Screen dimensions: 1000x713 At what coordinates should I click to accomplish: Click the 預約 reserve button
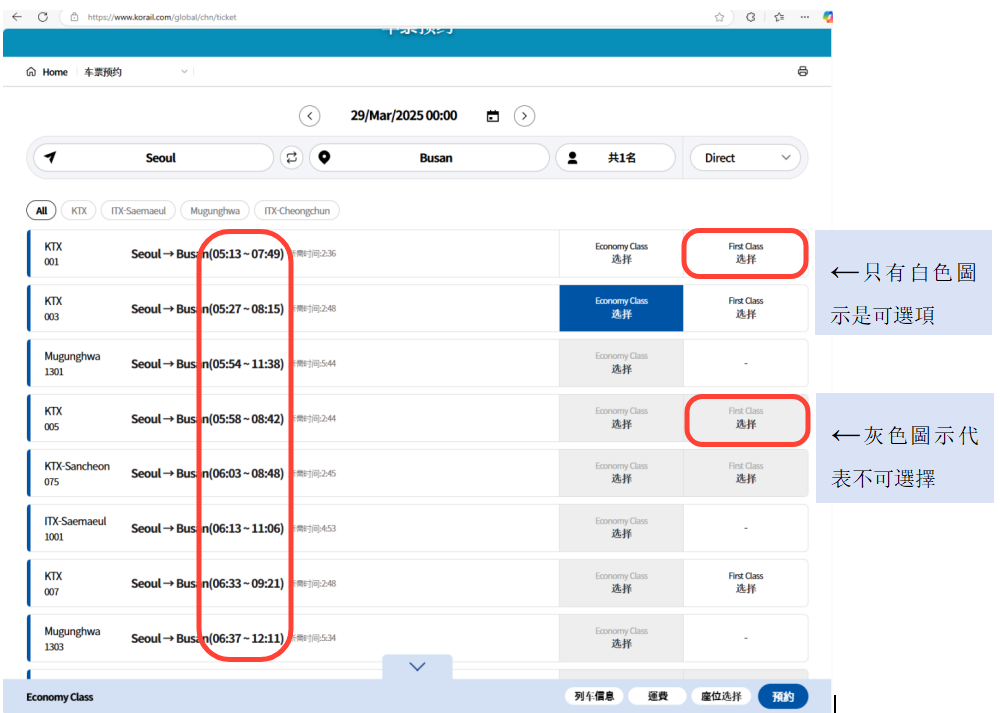point(782,697)
